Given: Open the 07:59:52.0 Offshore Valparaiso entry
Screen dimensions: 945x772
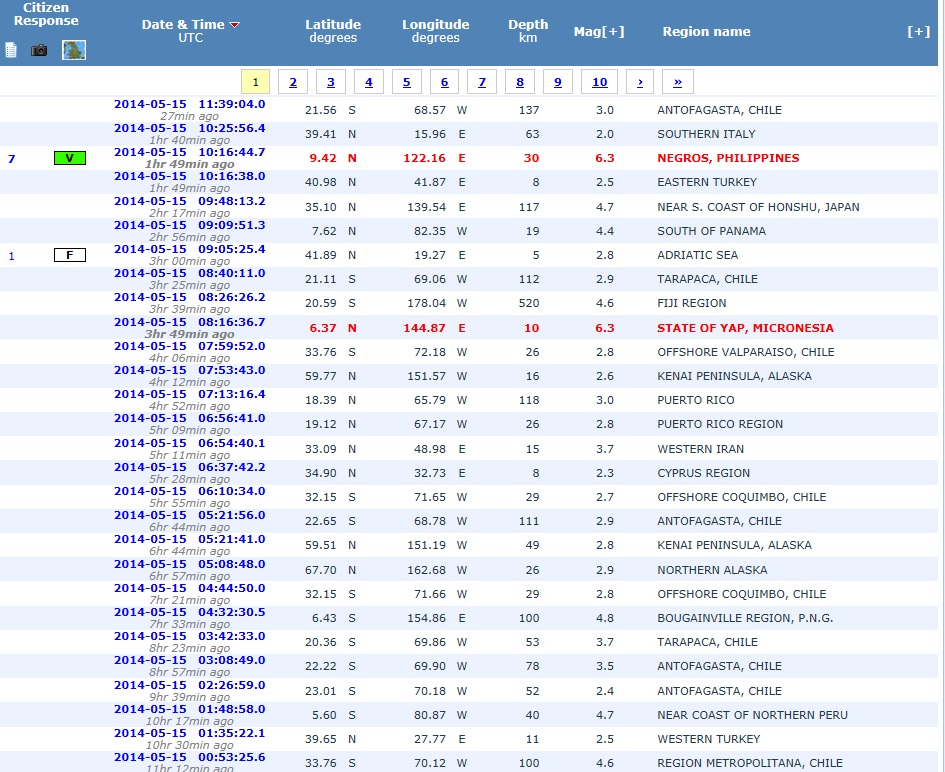Looking at the screenshot, I should [190, 347].
